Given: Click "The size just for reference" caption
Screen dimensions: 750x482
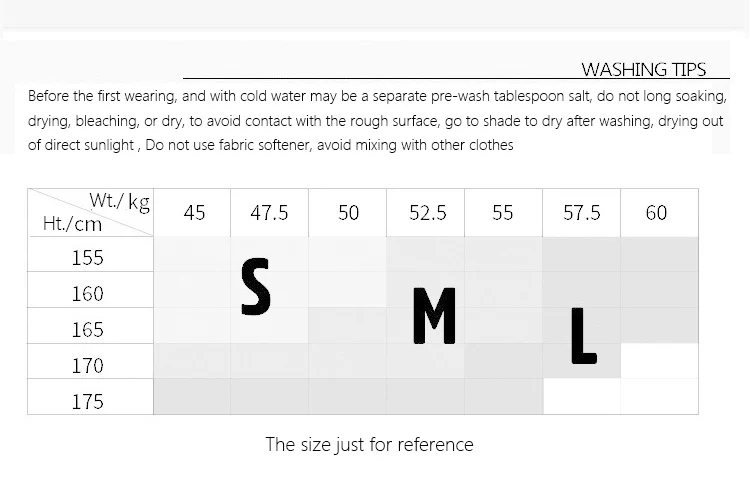Looking at the screenshot, I should 369,444.
